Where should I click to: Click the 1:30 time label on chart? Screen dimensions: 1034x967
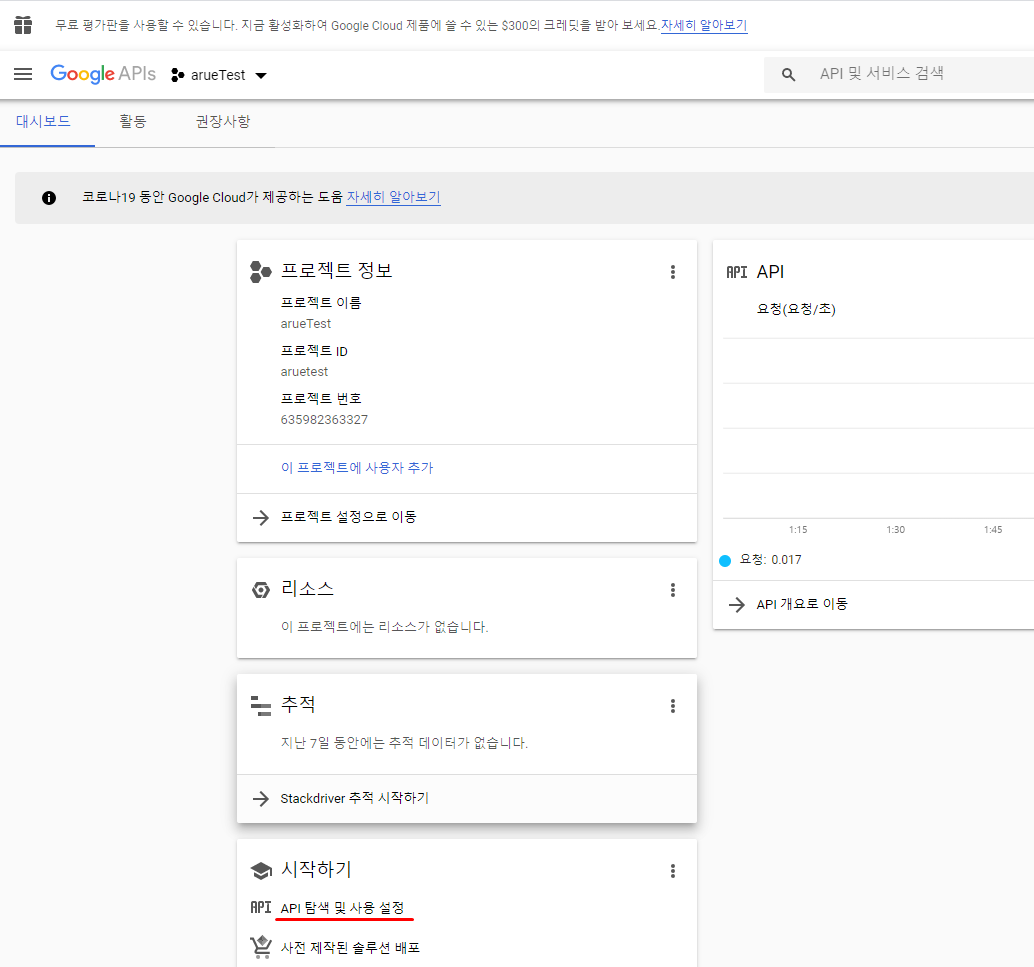896,530
